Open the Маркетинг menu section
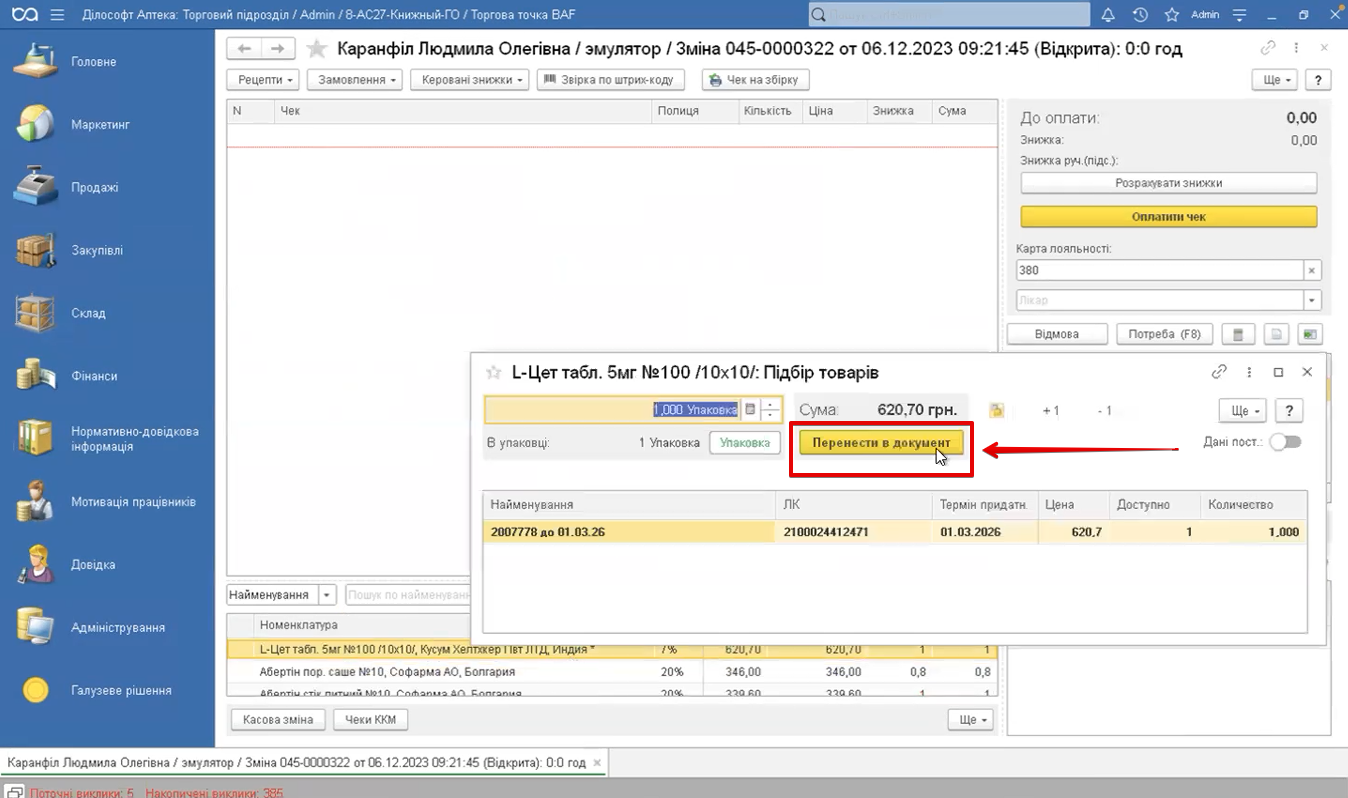This screenshot has height=798, width=1348. point(100,125)
